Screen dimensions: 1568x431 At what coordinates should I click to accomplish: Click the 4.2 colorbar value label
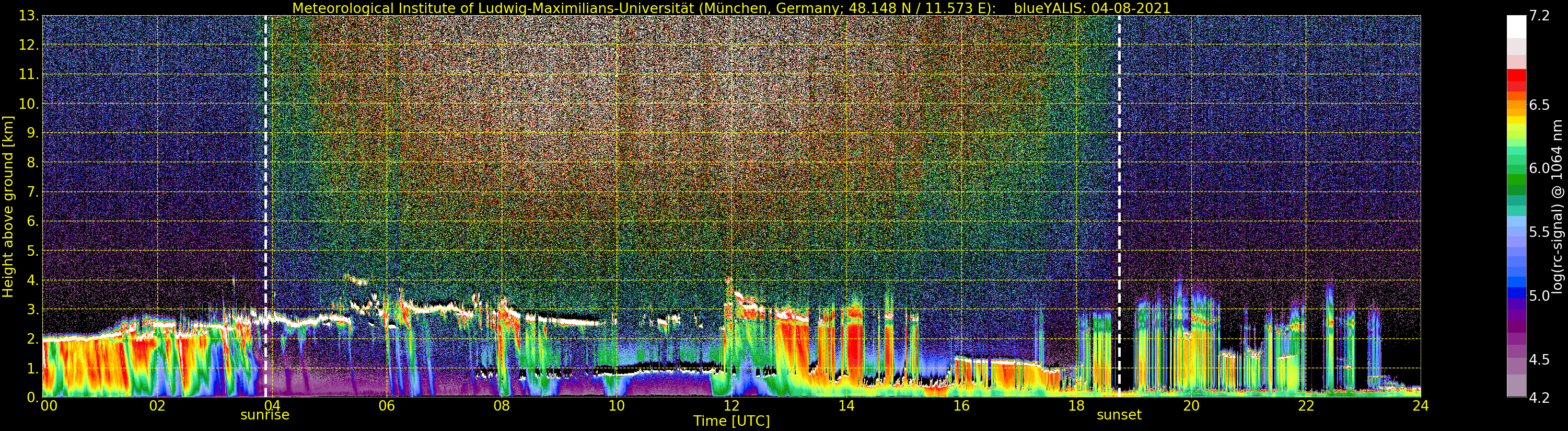pos(1539,398)
